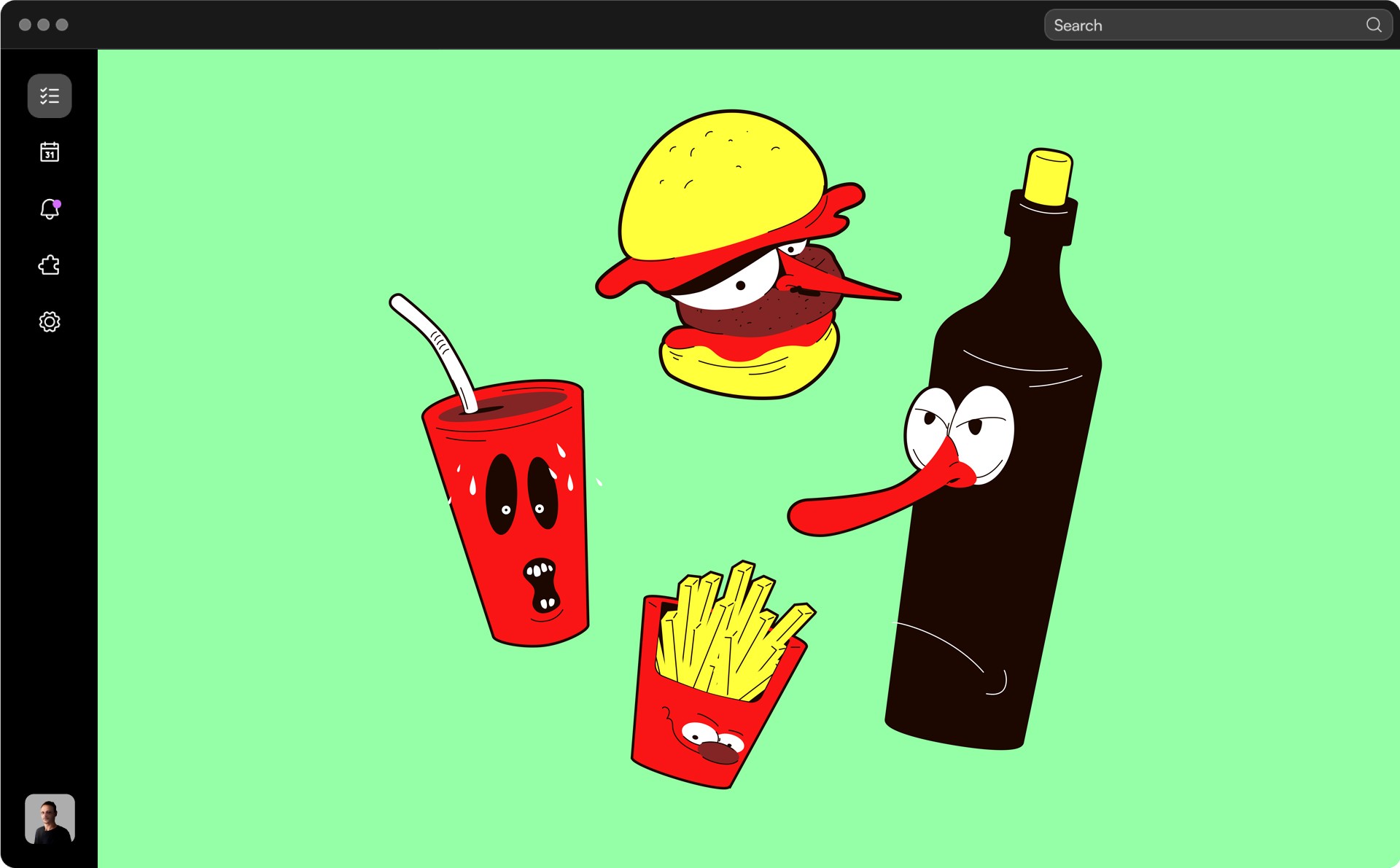Screen dimensions: 1400x868
Task: Click the middle window control dot
Action: pyautogui.click(x=44, y=25)
